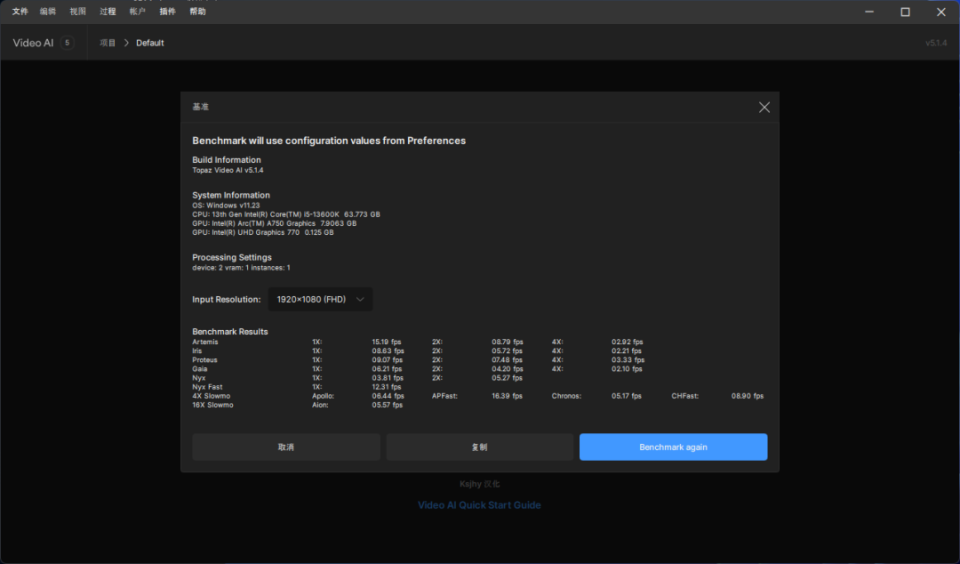The height and width of the screenshot is (564, 960).
Task: Click the Gaia 1X 06.21 fps value
Action: point(387,369)
